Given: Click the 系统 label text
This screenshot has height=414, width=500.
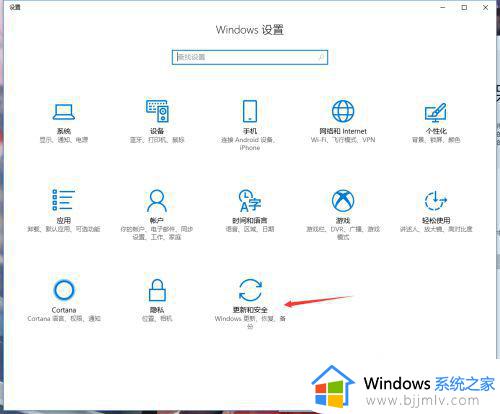Looking at the screenshot, I should pyautogui.click(x=64, y=131).
